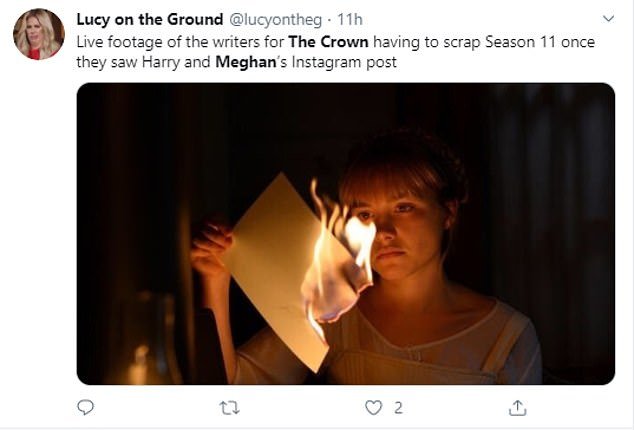Retweet this post using the retweet icon
Viewport: 634px width, 430px height.
pyautogui.click(x=230, y=407)
